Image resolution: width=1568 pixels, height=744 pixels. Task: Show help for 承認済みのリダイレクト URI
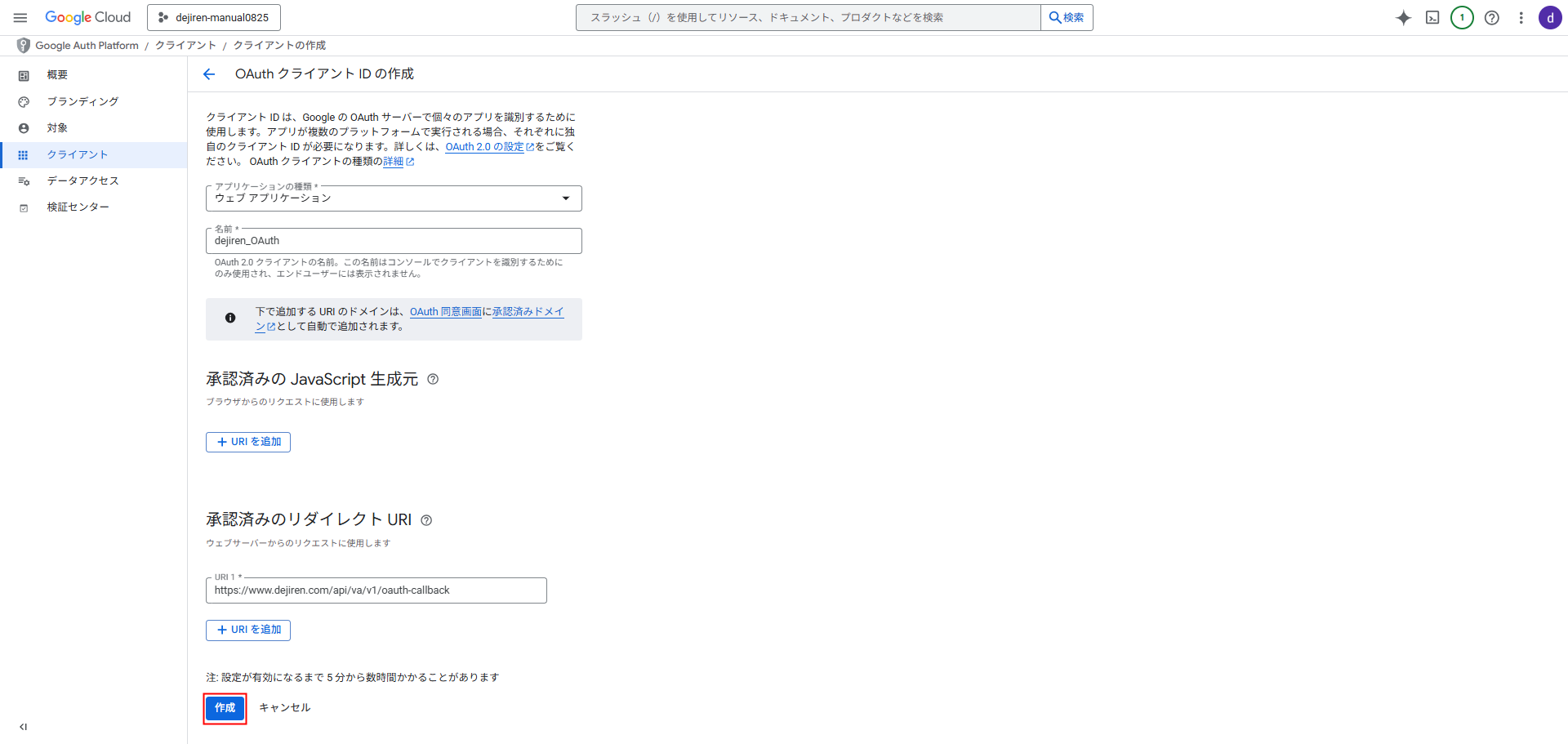coord(426,520)
